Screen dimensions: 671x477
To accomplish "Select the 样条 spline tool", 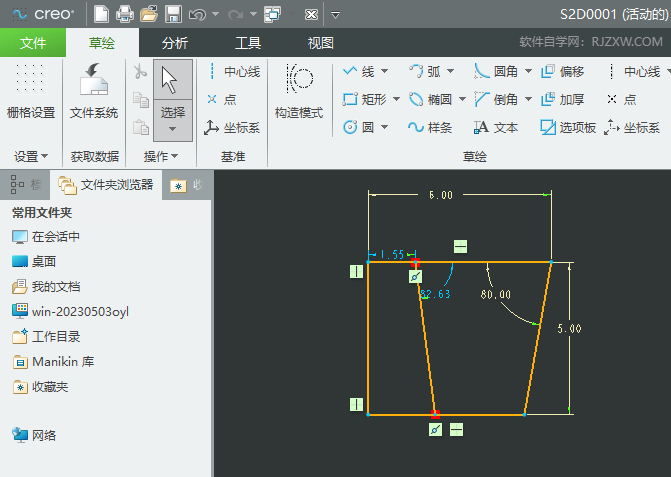I will point(431,127).
